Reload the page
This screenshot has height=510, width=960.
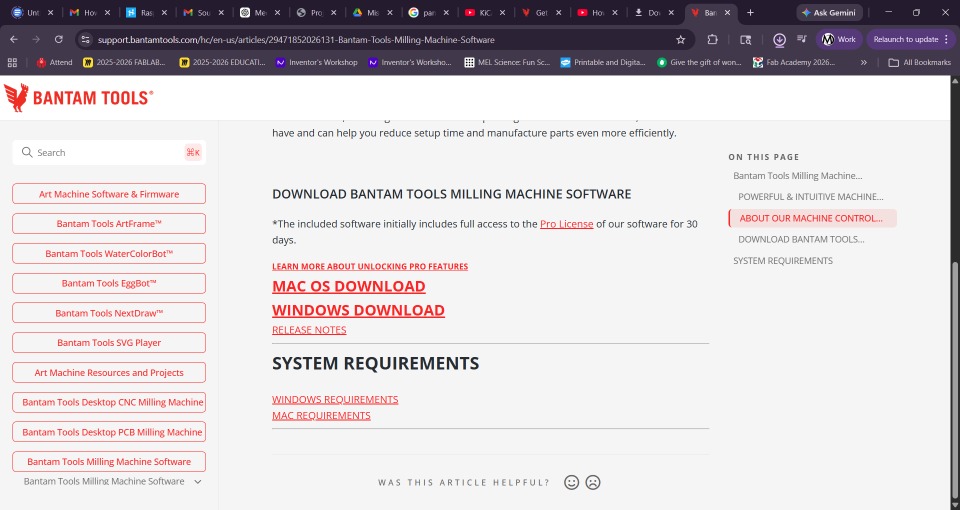[59, 39]
